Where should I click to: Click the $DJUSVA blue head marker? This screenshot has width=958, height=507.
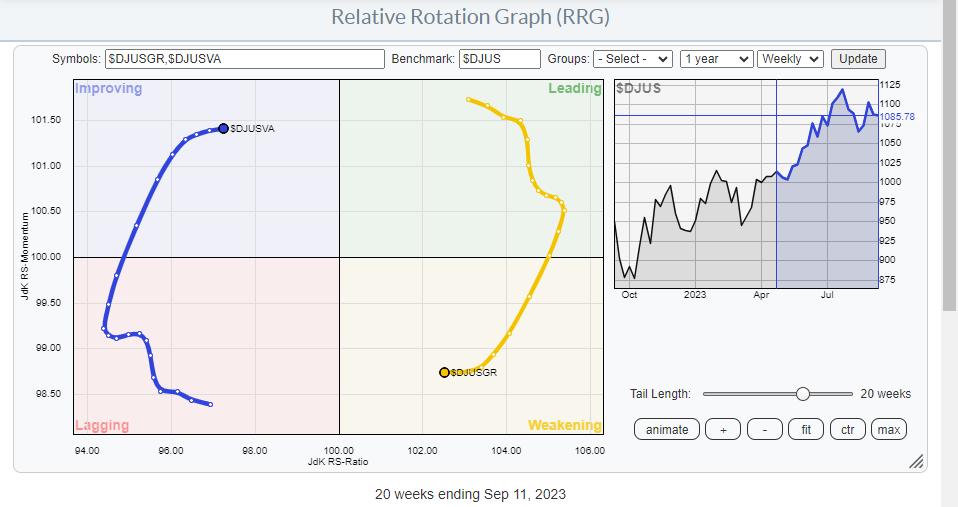click(x=223, y=128)
